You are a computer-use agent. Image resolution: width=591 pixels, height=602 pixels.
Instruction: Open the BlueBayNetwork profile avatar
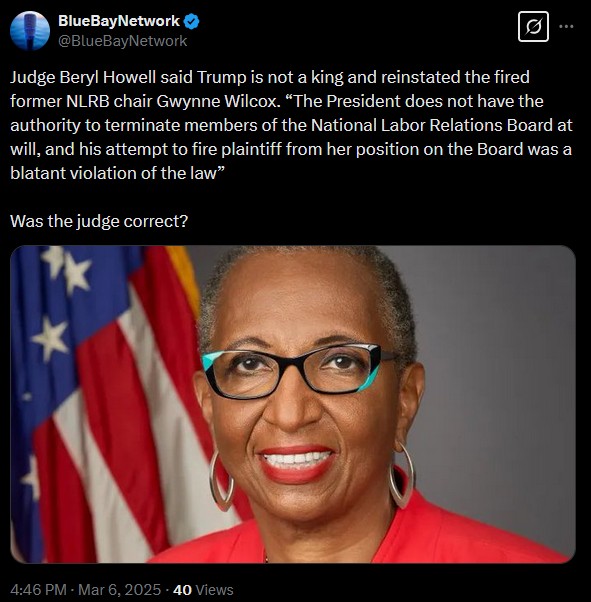(30, 31)
